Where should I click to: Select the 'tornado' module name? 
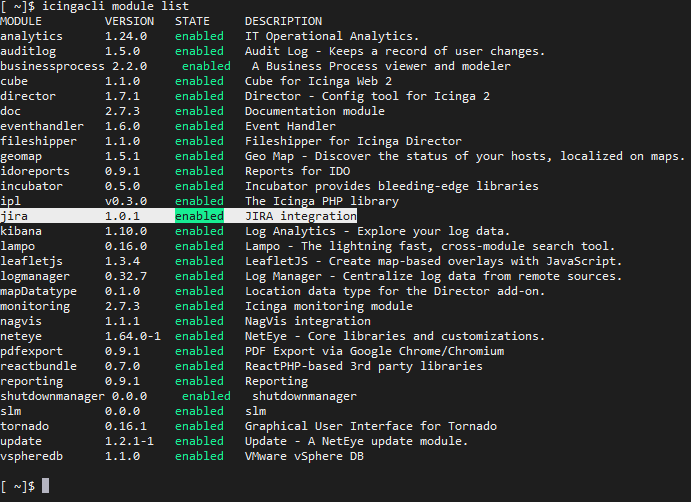tap(25, 426)
